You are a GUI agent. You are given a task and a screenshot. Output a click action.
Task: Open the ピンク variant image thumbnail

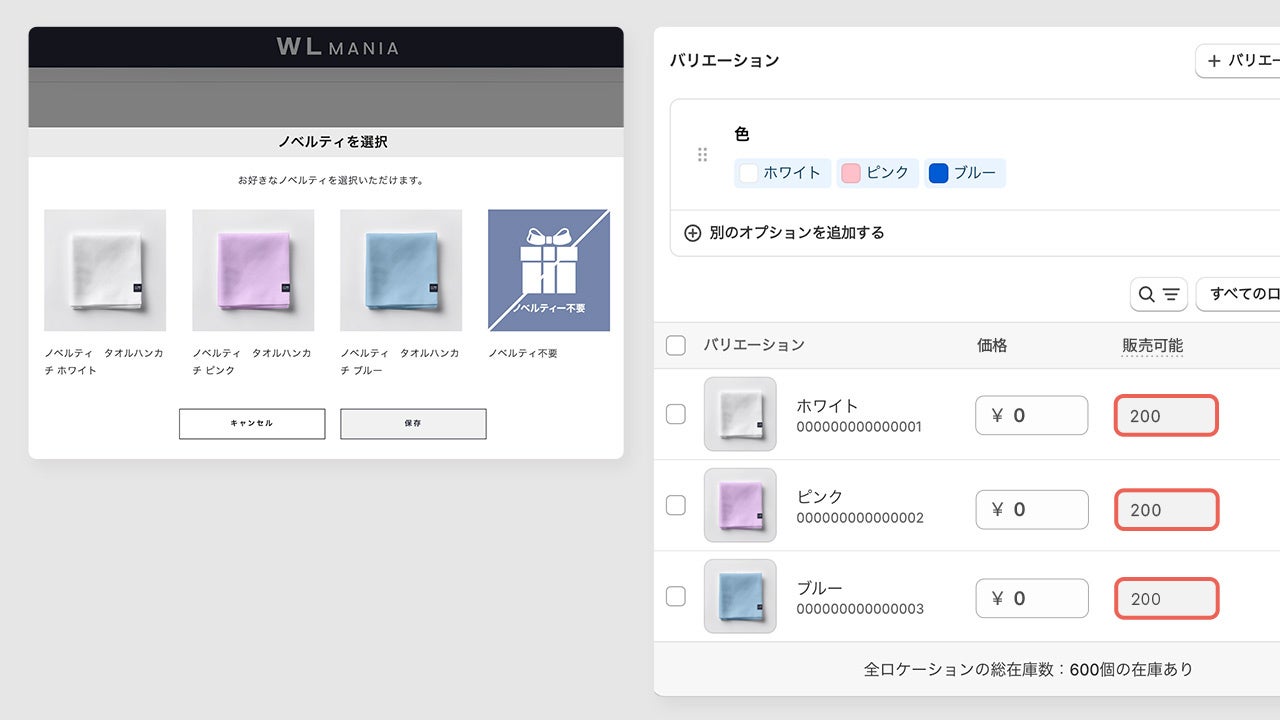click(x=740, y=505)
